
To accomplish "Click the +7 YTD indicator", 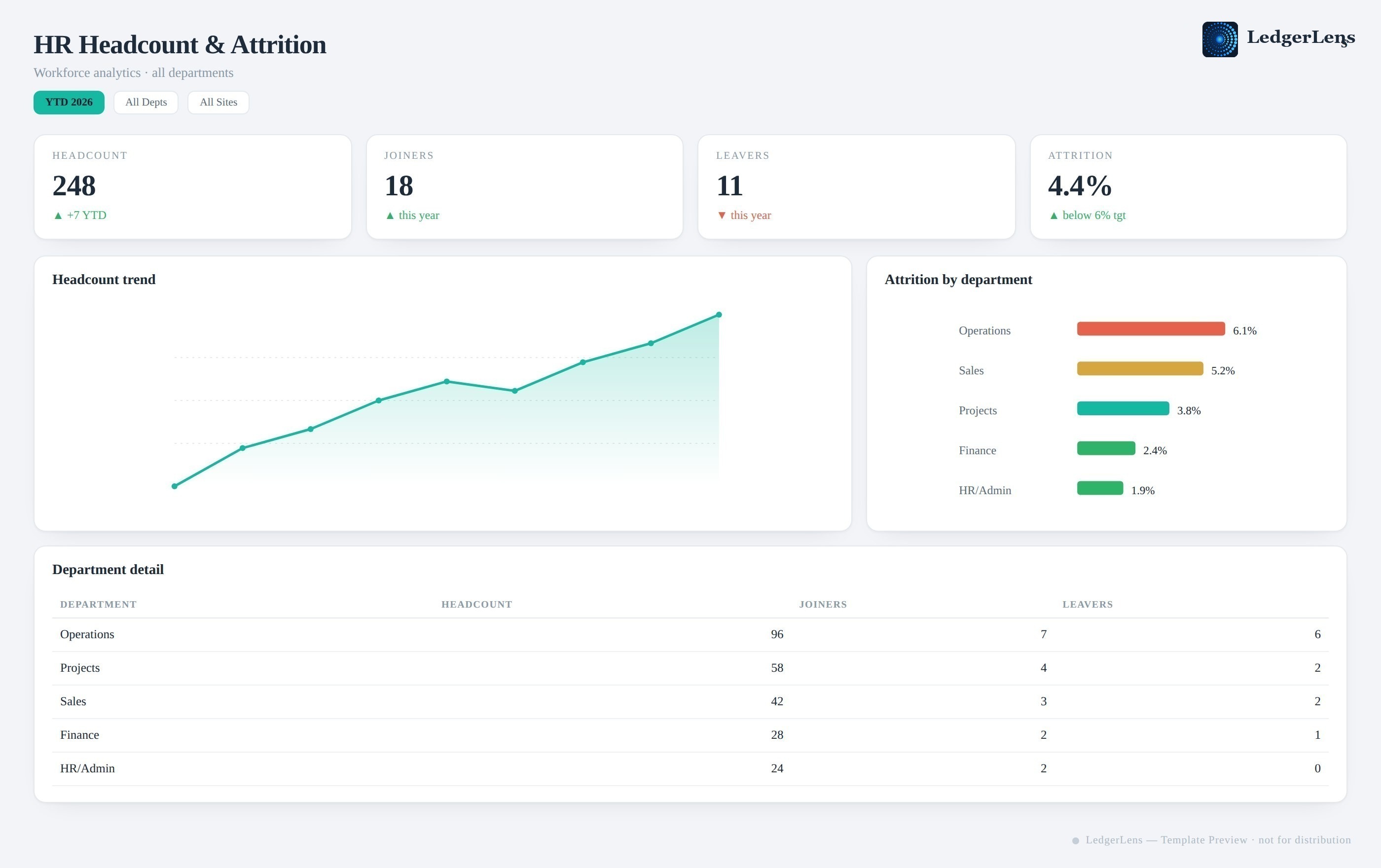I will pos(80,215).
